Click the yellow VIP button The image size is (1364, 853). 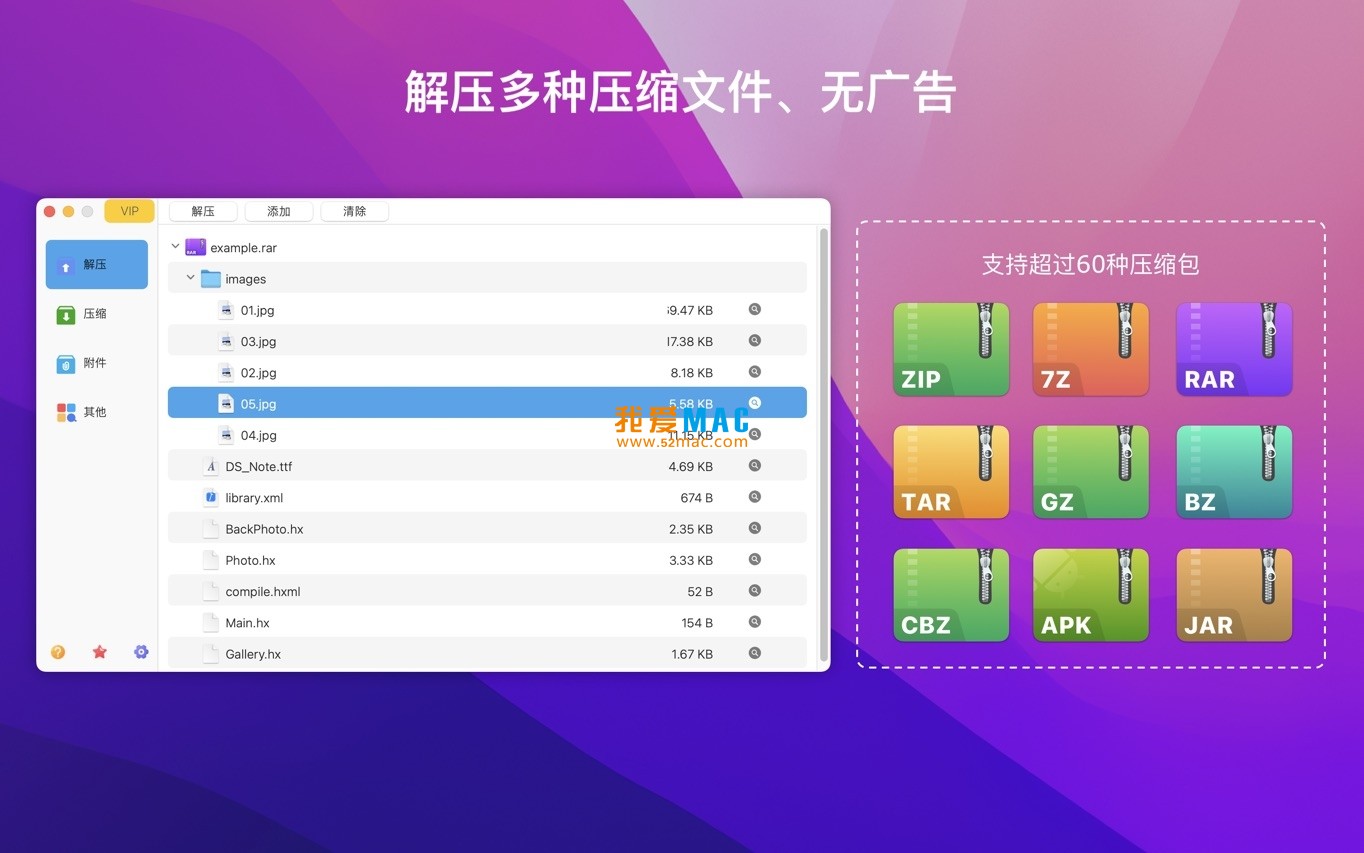point(129,211)
